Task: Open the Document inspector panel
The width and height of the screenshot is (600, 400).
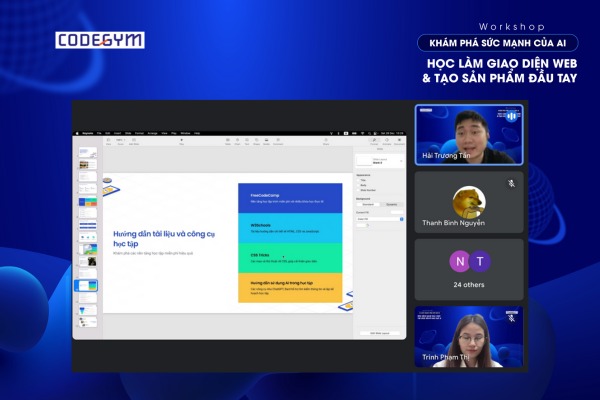Action: (x=399, y=142)
